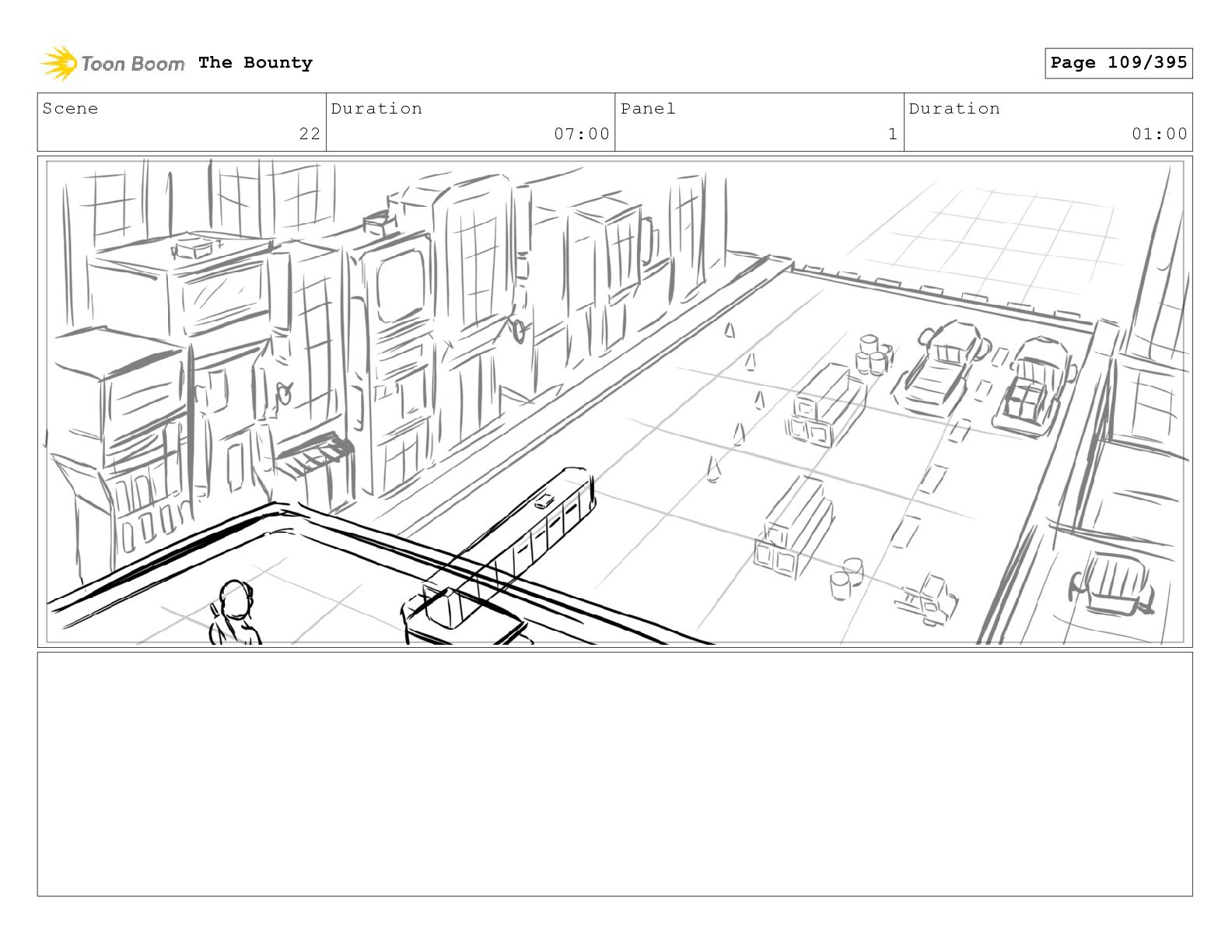Click the Duration label beside Panel
This screenshot has height=952, width=1232.
pyautogui.click(x=954, y=109)
